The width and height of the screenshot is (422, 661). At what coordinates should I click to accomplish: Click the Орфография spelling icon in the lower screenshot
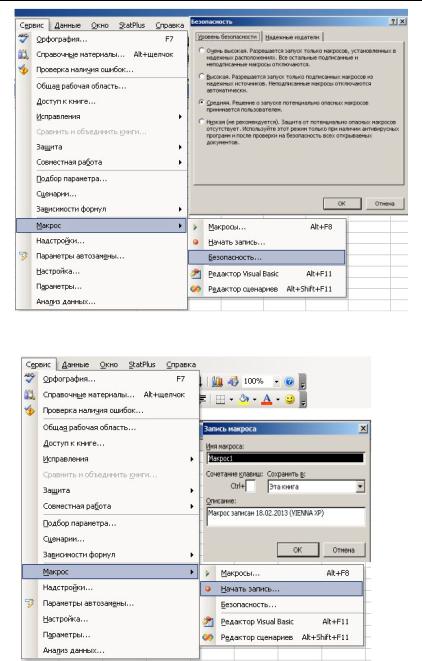coord(30,379)
